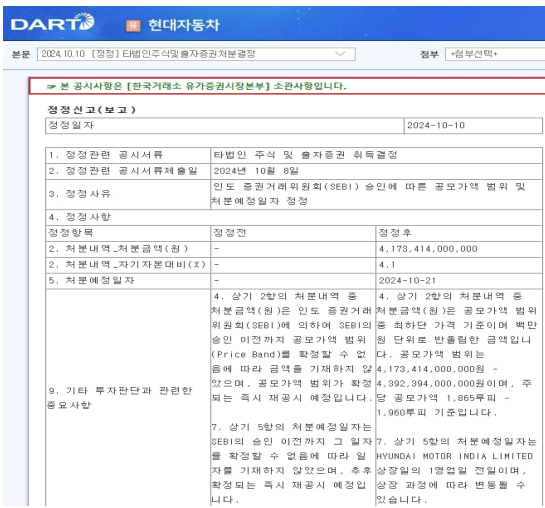The width and height of the screenshot is (545, 508).
Task: Click the 4. 정정사항 row
Action: (294, 217)
